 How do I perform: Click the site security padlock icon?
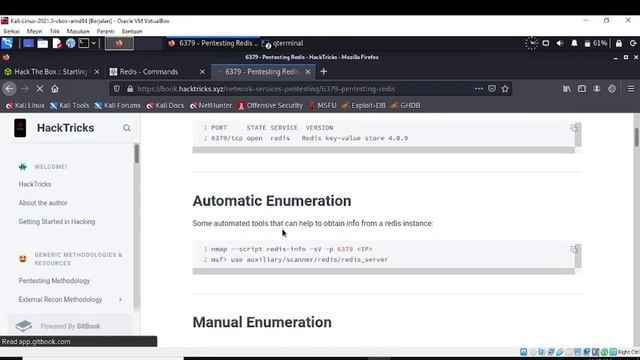[130, 89]
